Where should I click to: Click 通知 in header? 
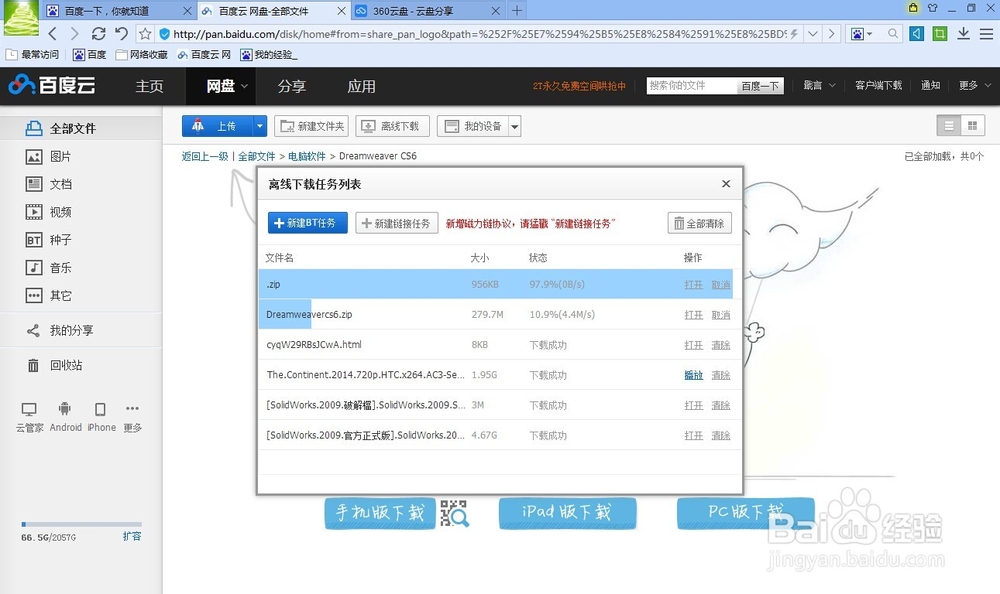pos(930,85)
